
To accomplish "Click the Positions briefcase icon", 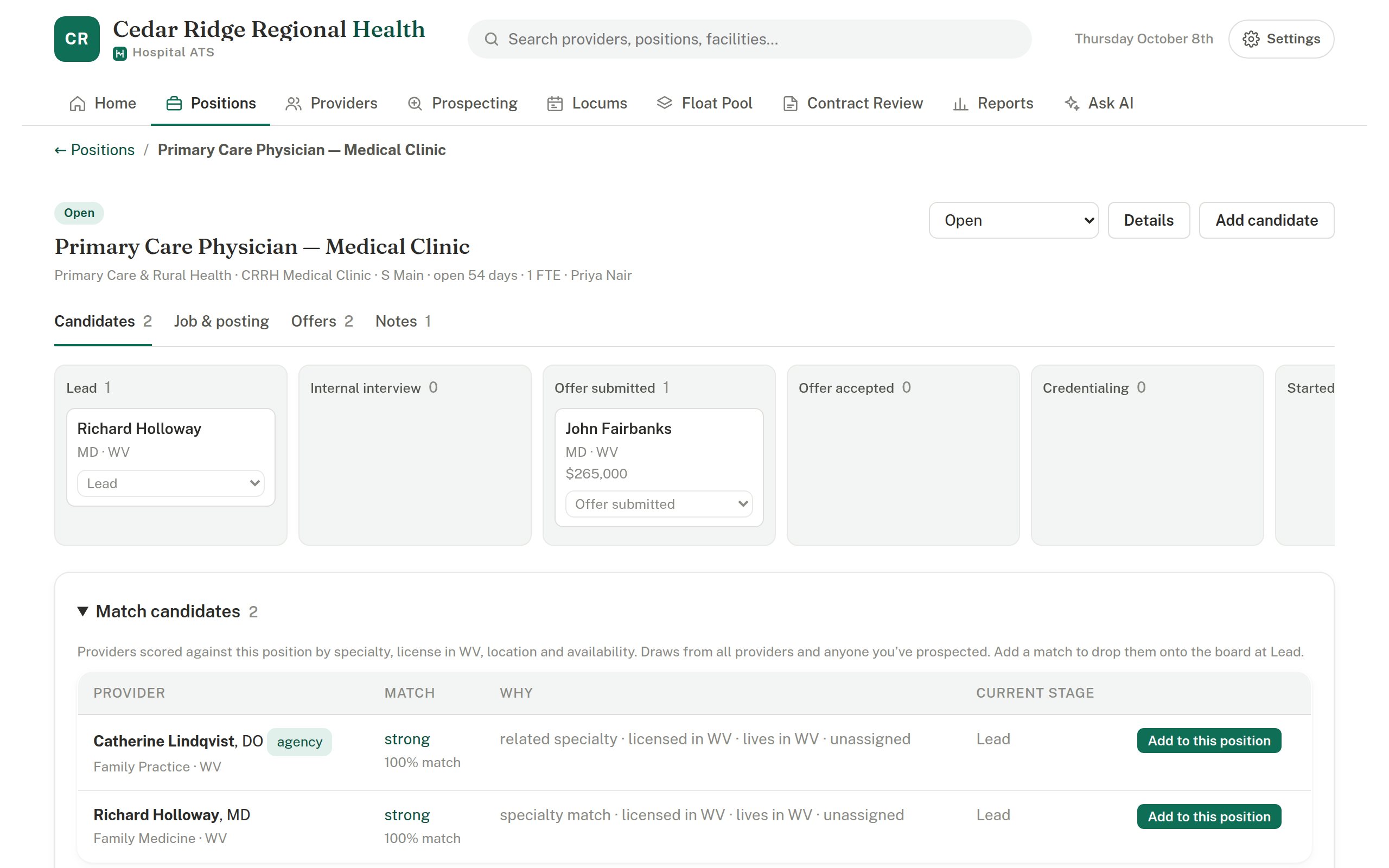I will click(x=174, y=103).
